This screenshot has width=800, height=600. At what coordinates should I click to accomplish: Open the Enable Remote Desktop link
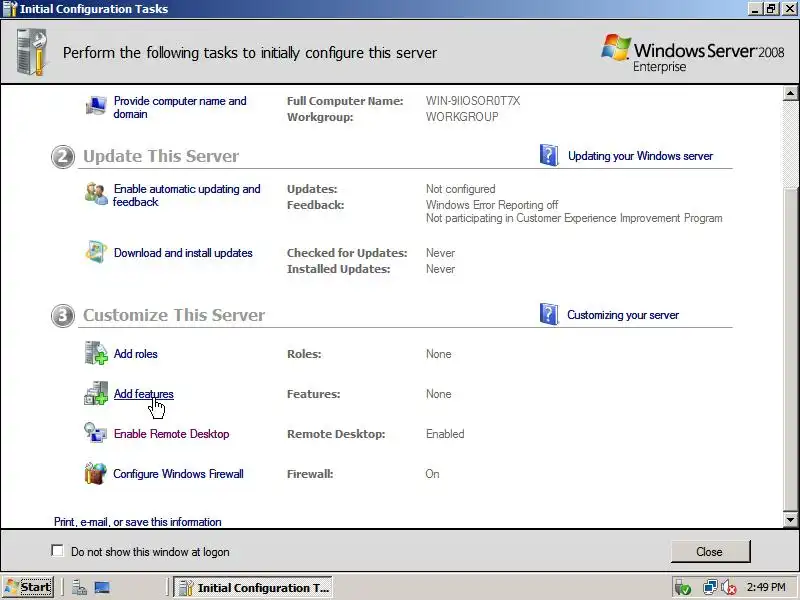(171, 434)
